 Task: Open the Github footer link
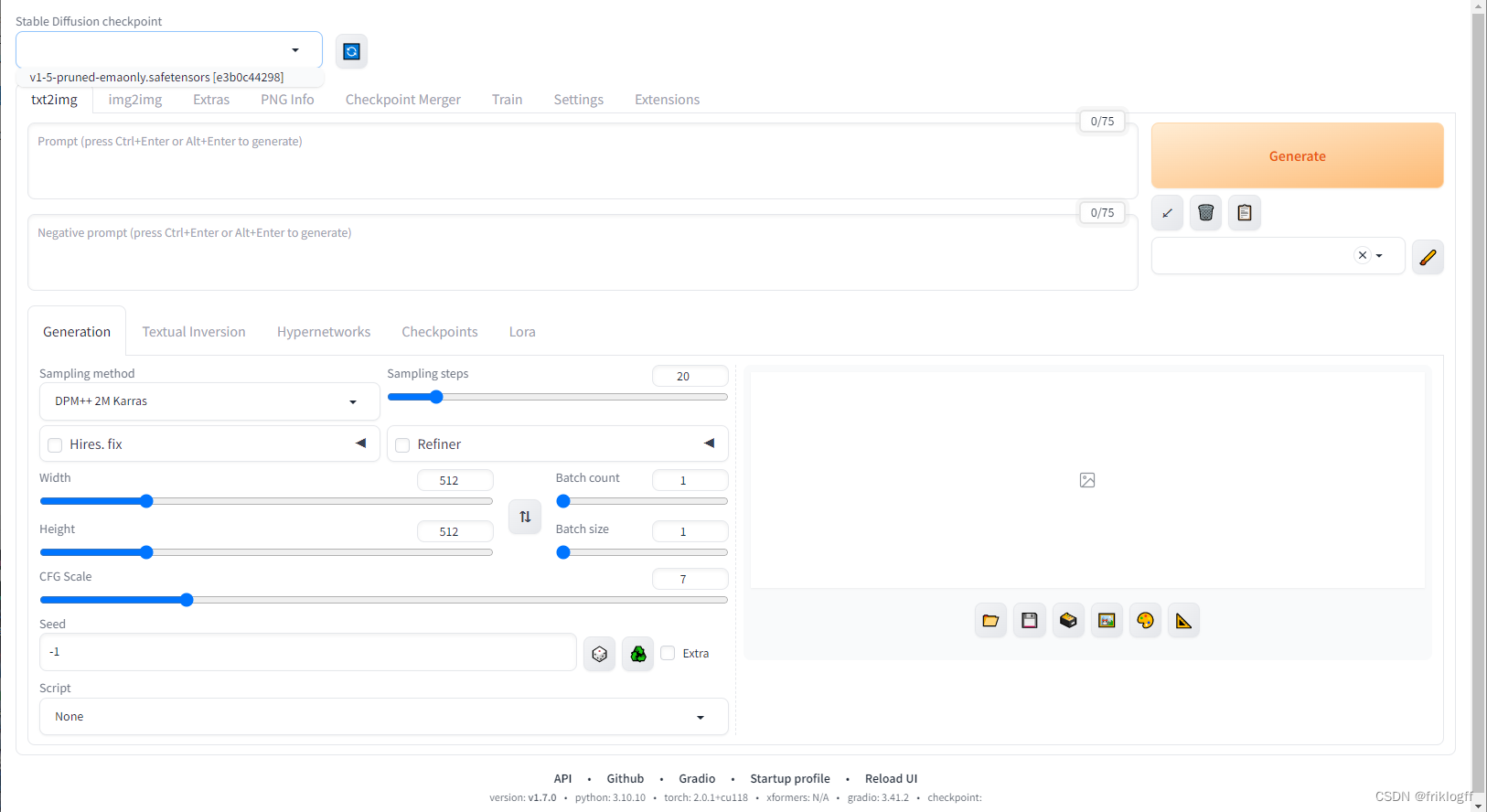pyautogui.click(x=626, y=779)
